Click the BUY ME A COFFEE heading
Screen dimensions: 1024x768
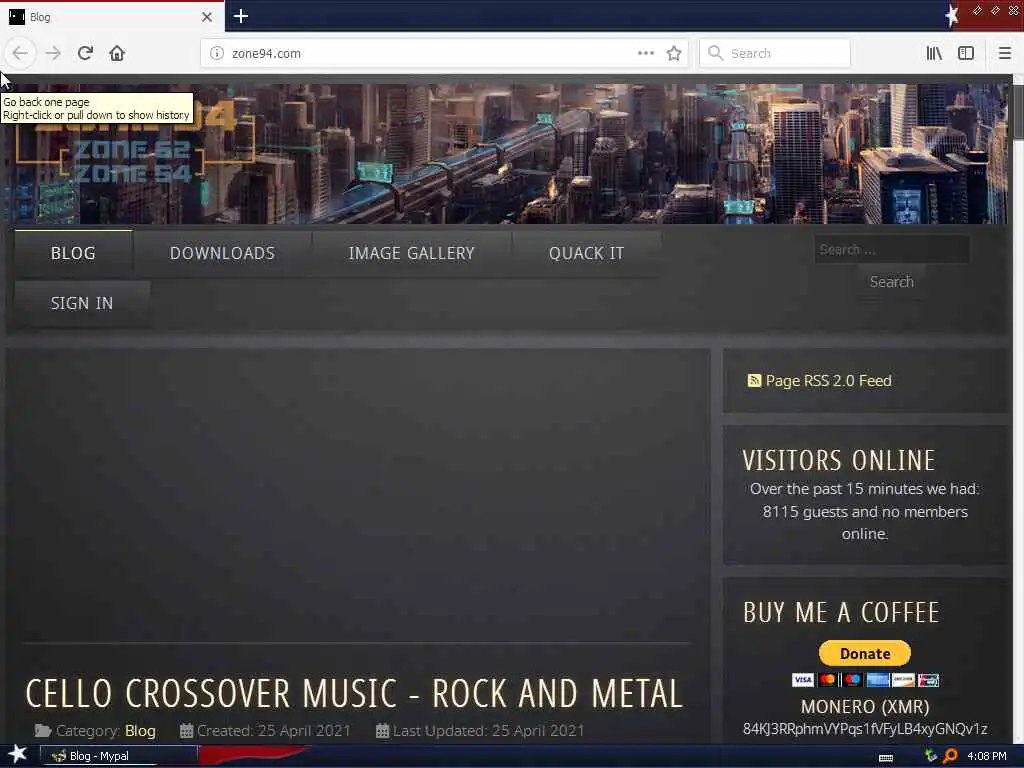(x=841, y=613)
